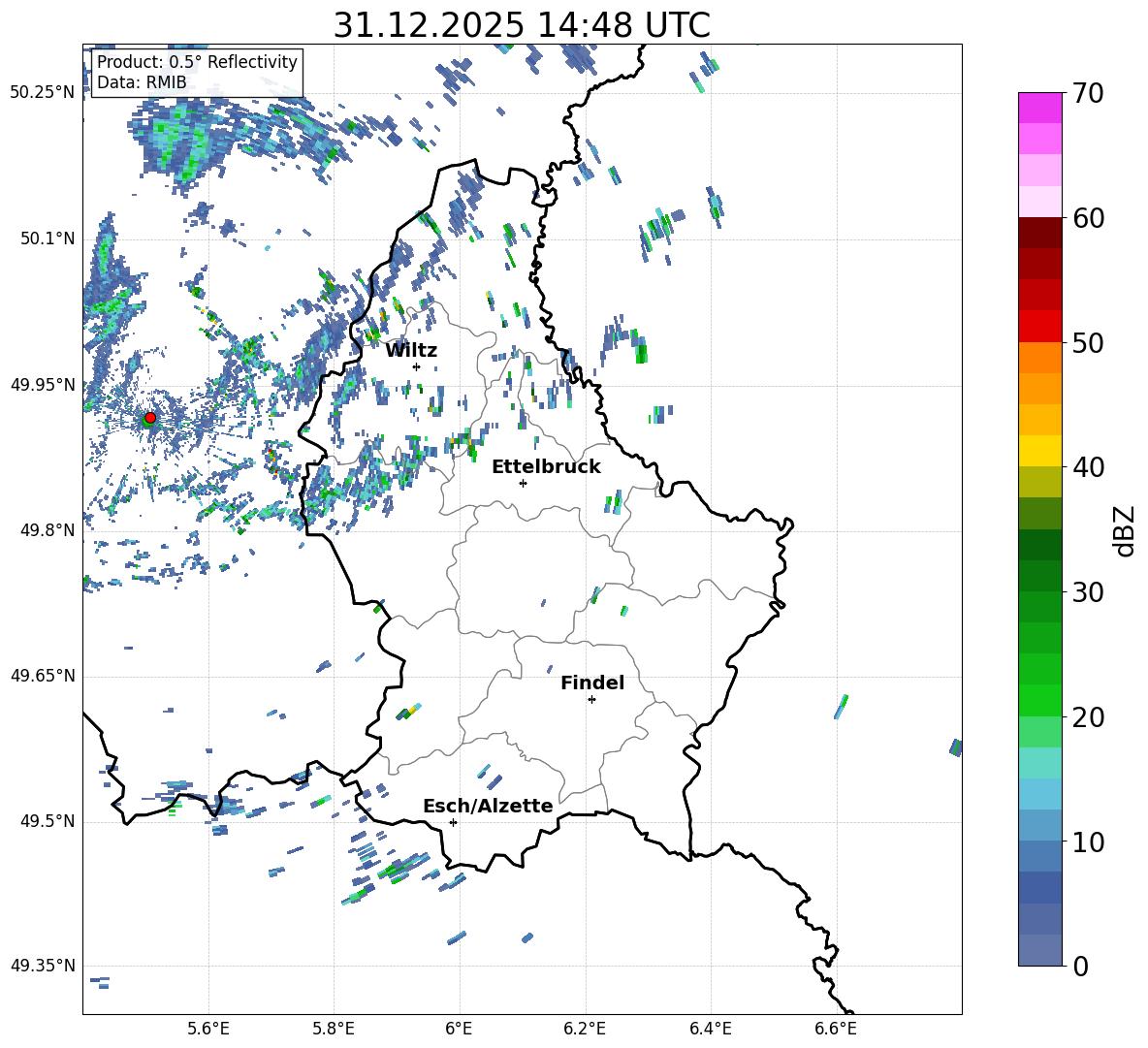Pick the yellow colorbar swatch above 40
This screenshot has width=1148, height=1048.
point(1039,451)
